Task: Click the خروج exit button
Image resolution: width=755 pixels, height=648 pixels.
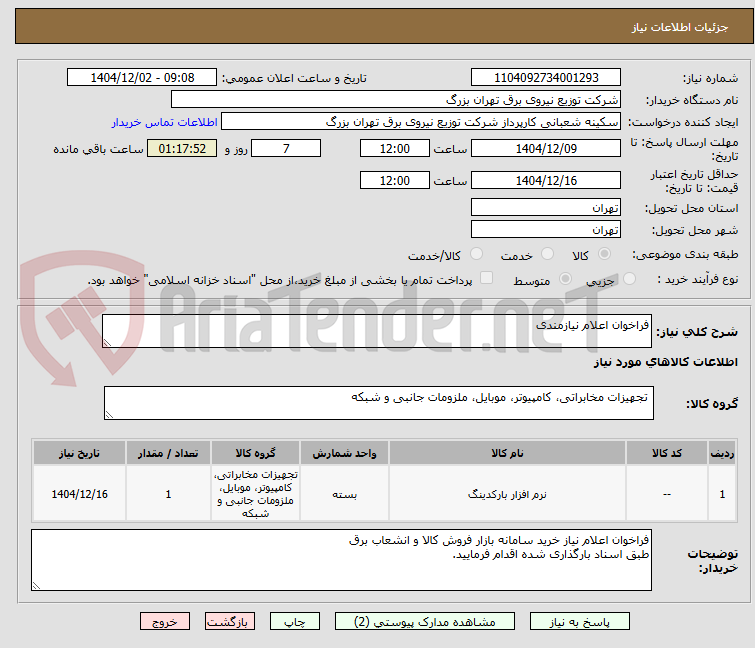Action: [165, 621]
